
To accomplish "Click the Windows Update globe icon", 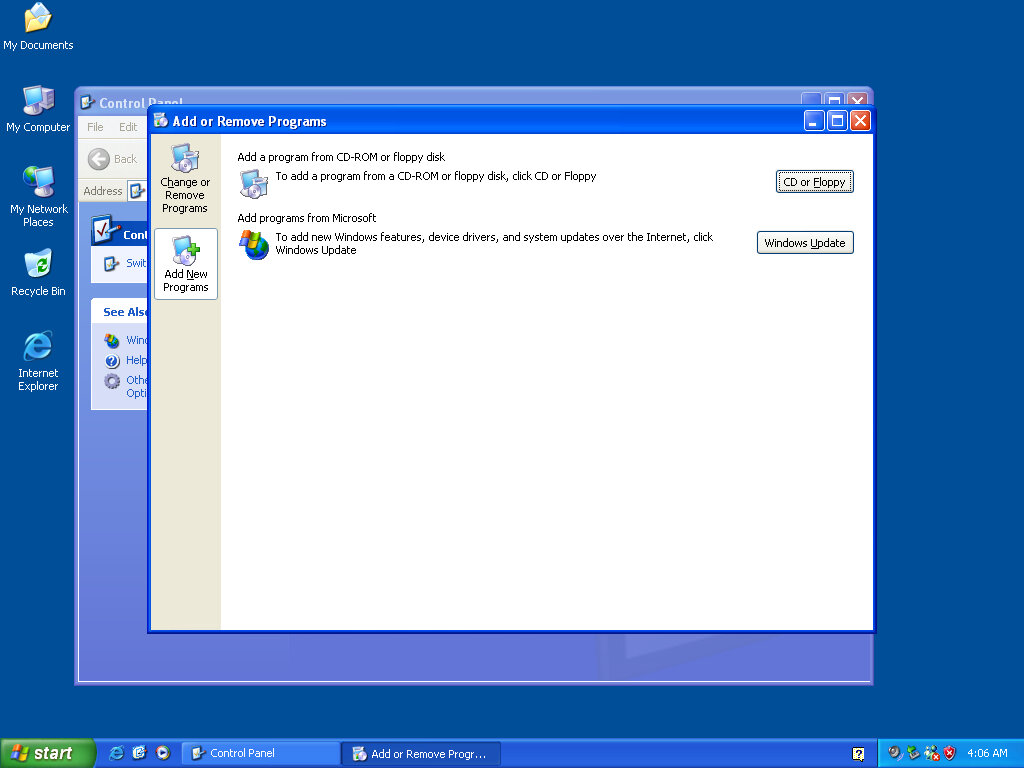I will click(254, 244).
